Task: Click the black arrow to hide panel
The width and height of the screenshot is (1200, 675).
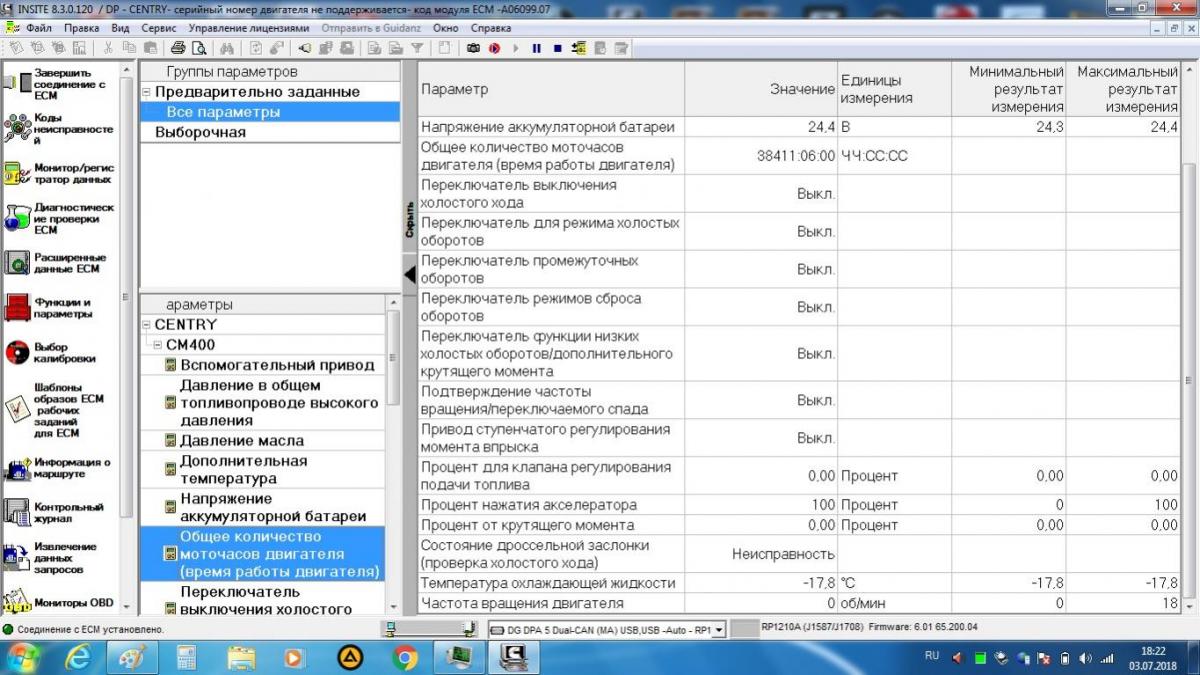Action: click(409, 274)
